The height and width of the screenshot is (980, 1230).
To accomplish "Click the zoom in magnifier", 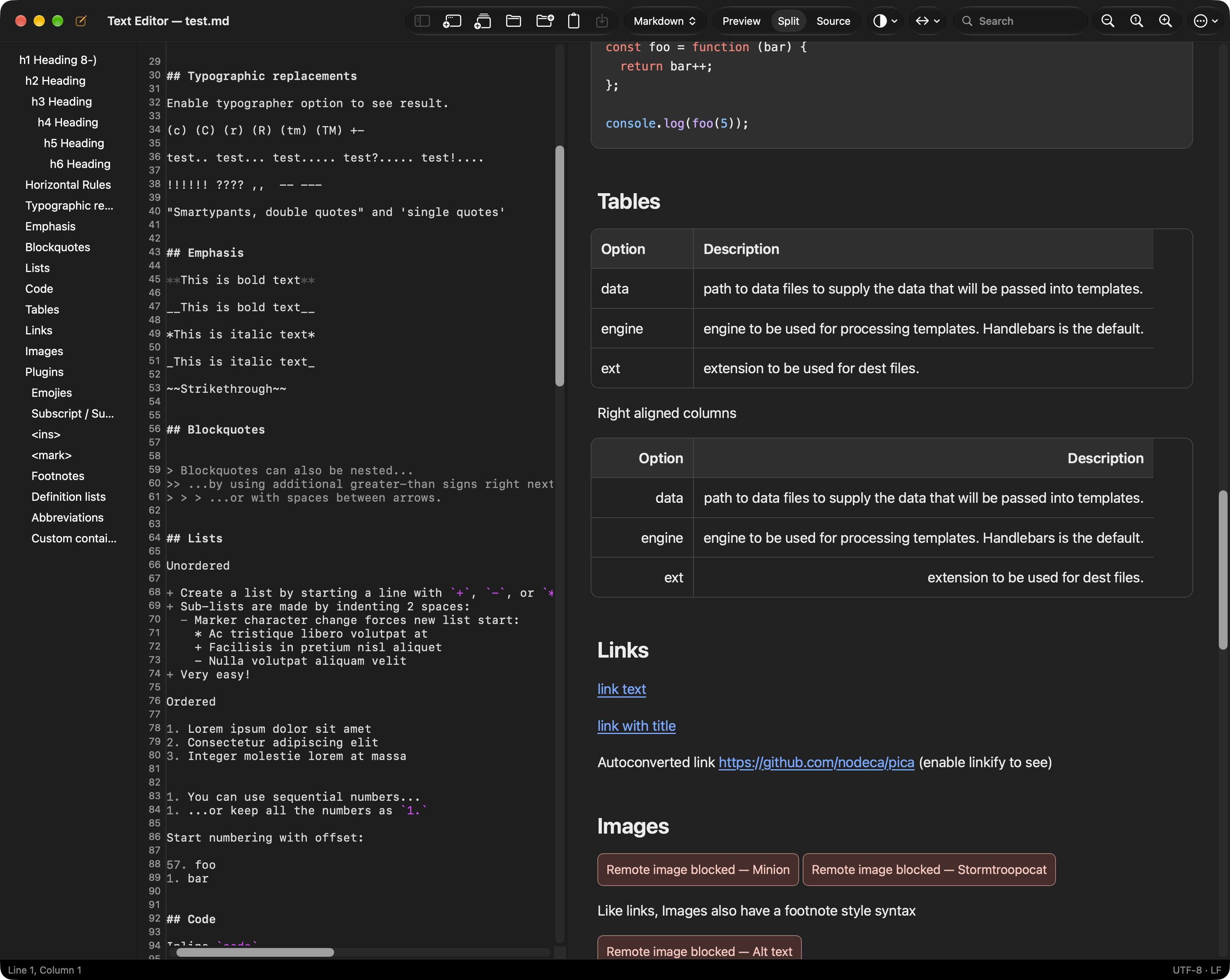I will pyautogui.click(x=1165, y=21).
